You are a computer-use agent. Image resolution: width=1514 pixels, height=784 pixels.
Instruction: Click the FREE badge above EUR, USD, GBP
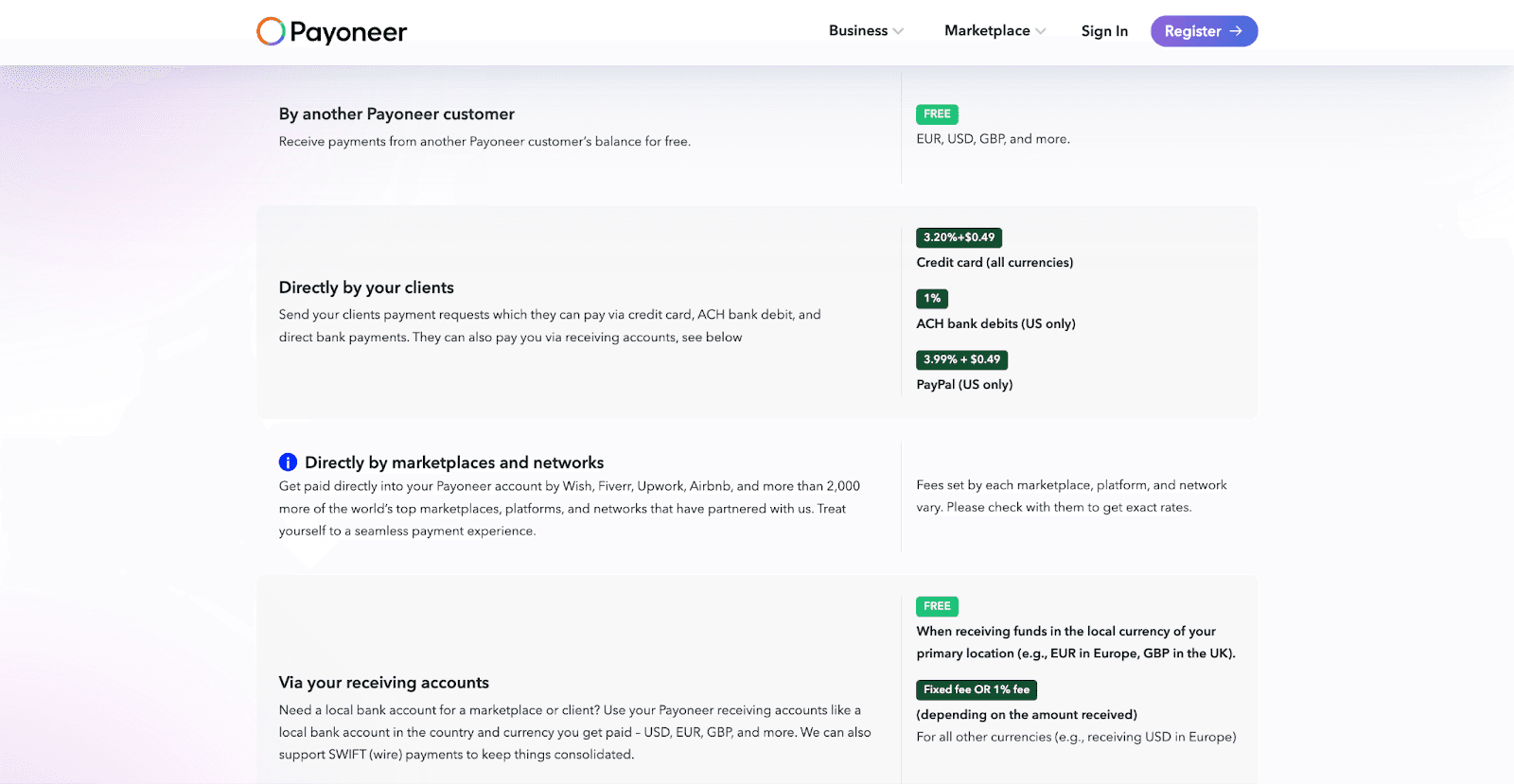(937, 114)
